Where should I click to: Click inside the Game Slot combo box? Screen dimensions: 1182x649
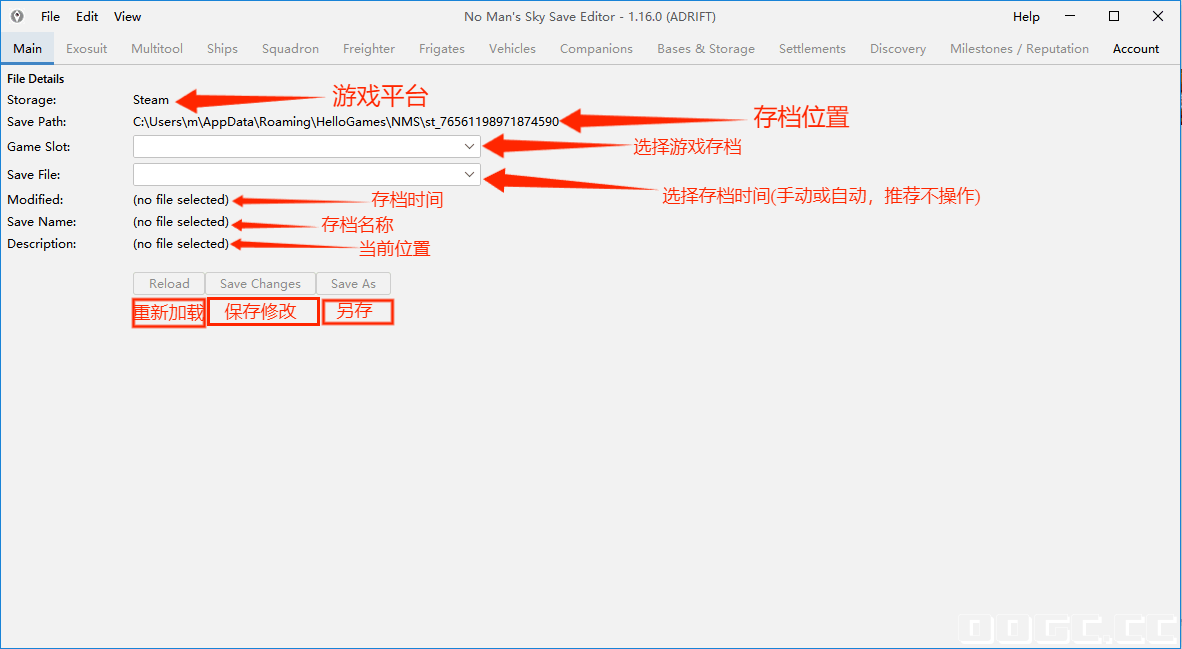pos(307,147)
